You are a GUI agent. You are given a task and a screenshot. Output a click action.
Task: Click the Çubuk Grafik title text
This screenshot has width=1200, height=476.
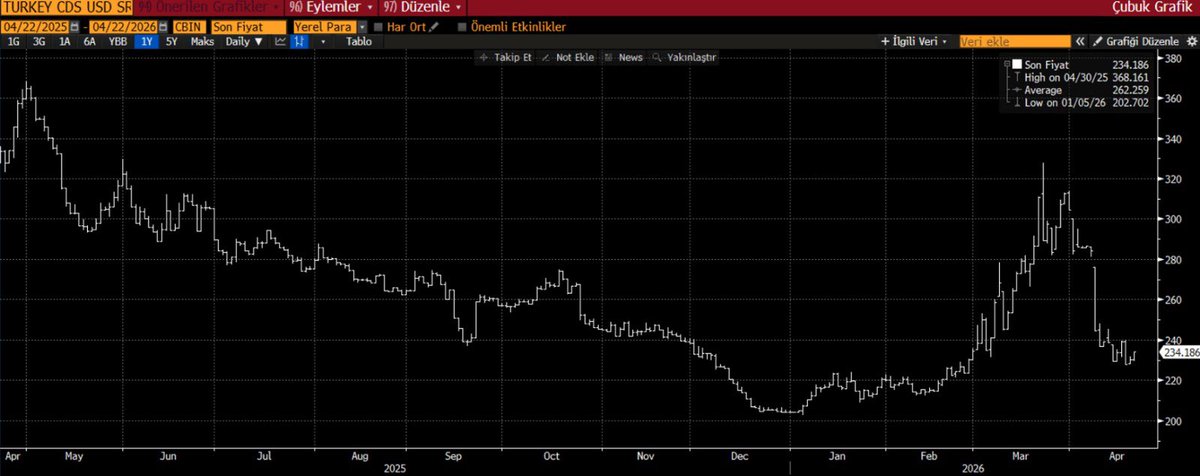(x=1153, y=7)
